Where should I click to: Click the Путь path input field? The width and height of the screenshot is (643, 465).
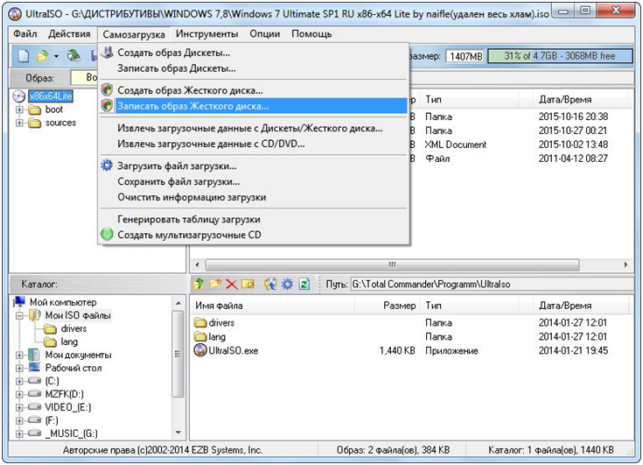coord(491,284)
